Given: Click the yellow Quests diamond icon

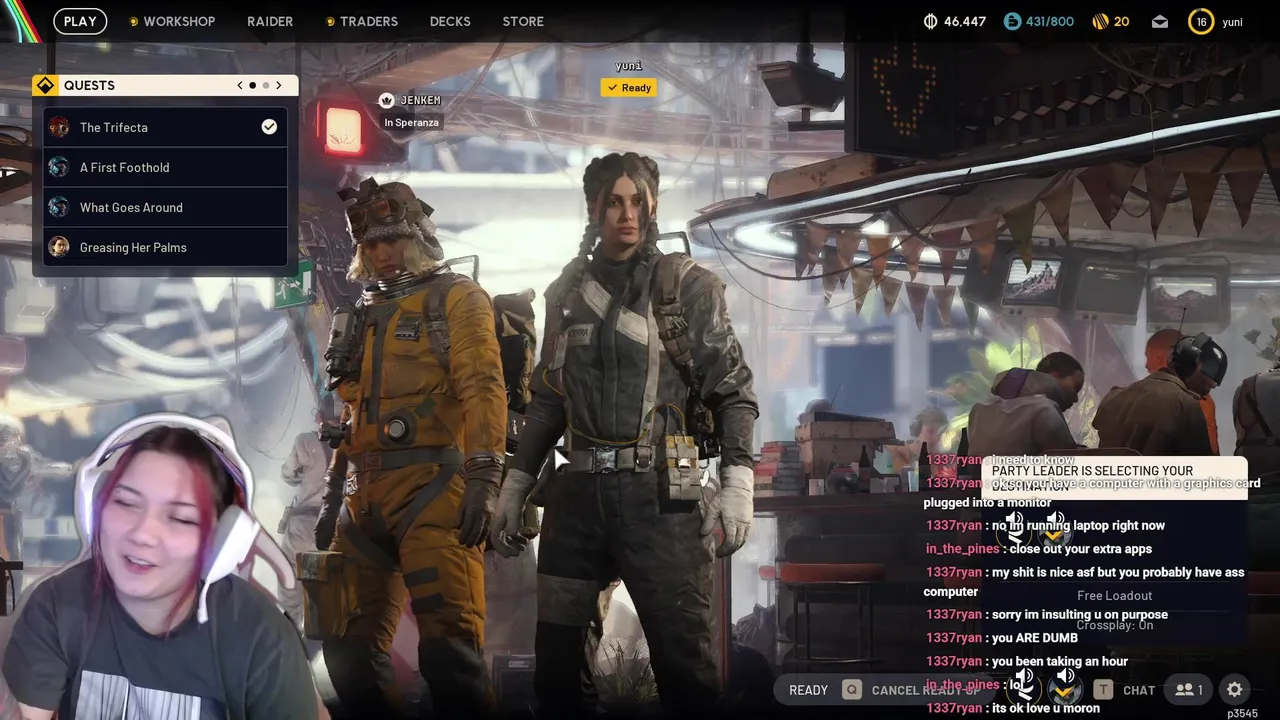Looking at the screenshot, I should click(x=45, y=85).
